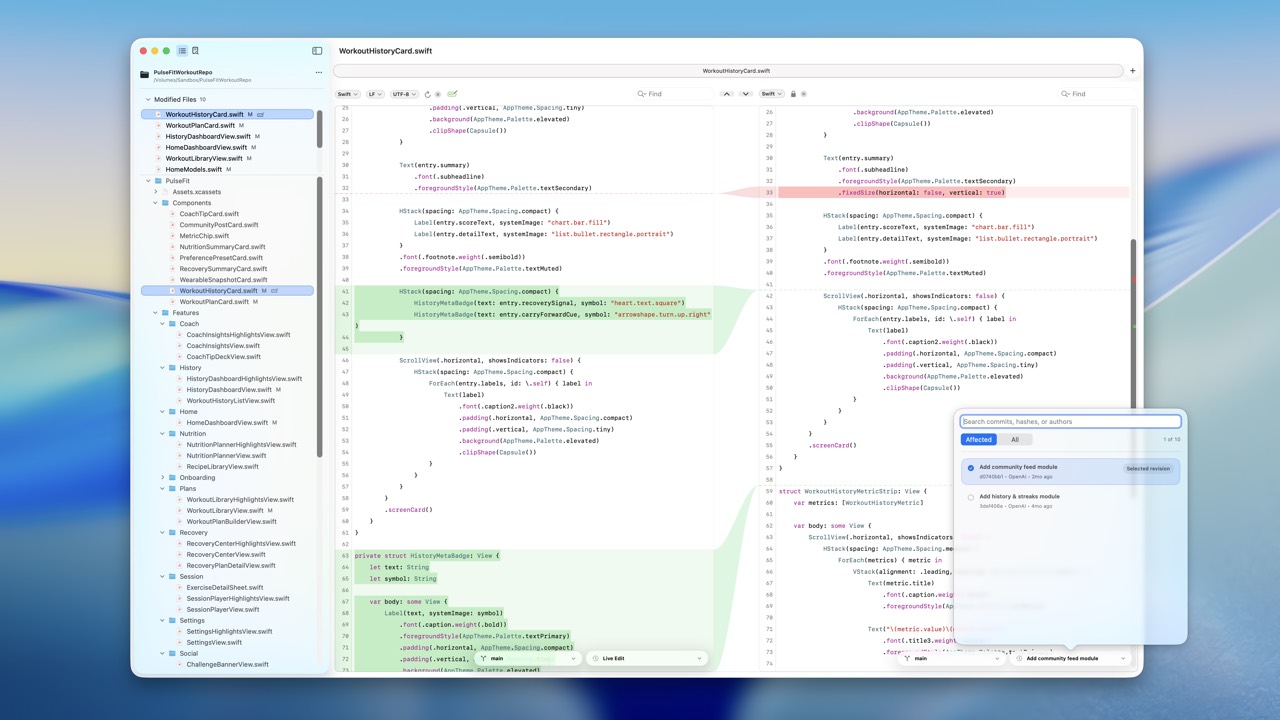This screenshot has height=720, width=1280.
Task: Click the sidebar file tree scrollbar
Action: click(320, 317)
